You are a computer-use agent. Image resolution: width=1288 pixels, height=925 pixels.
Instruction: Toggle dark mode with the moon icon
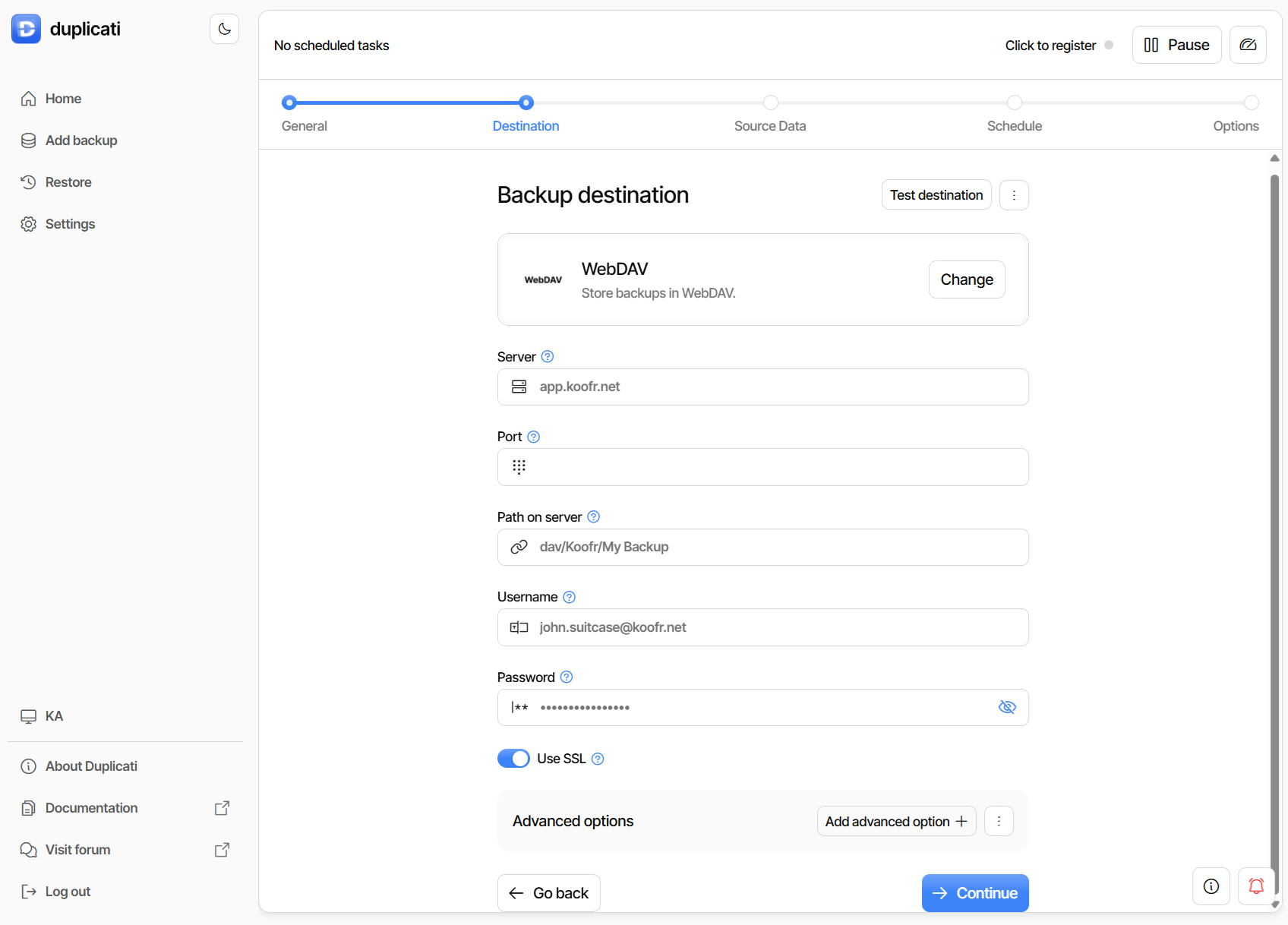coord(223,28)
